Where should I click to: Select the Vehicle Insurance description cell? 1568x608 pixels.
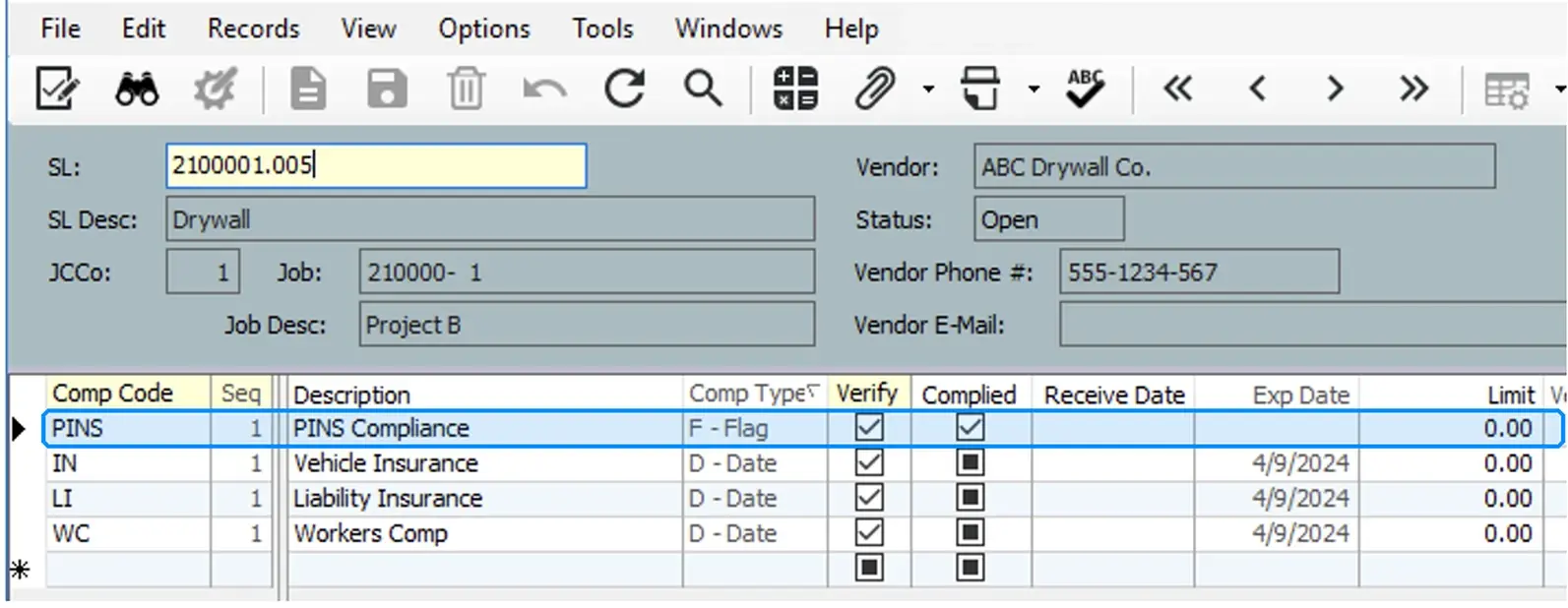(485, 462)
